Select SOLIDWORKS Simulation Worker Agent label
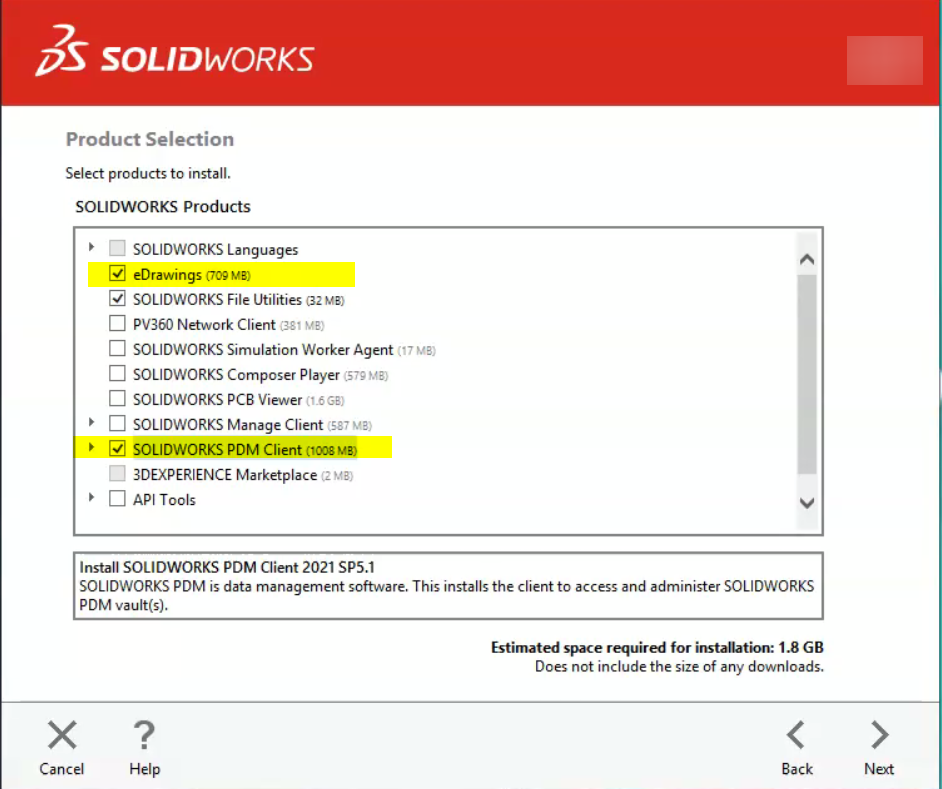 point(284,350)
